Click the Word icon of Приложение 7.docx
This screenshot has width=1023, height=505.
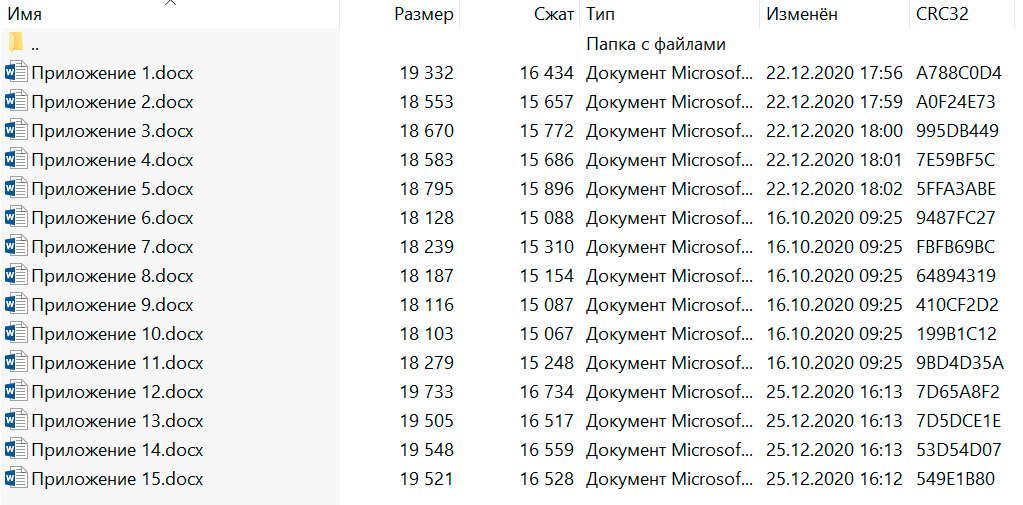pyautogui.click(x=16, y=247)
